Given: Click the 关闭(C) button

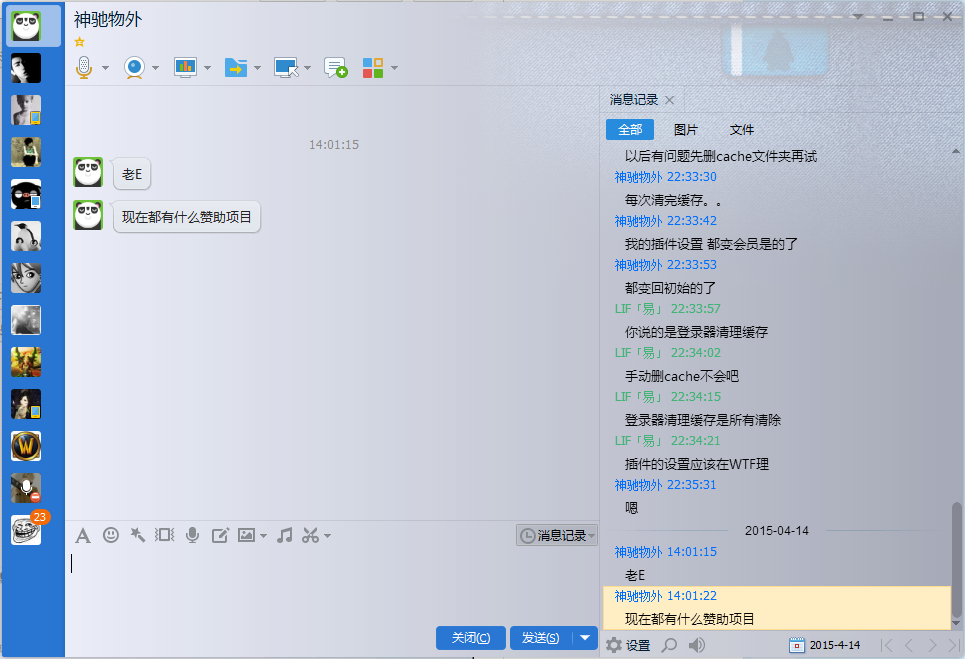Looking at the screenshot, I should click(471, 638).
